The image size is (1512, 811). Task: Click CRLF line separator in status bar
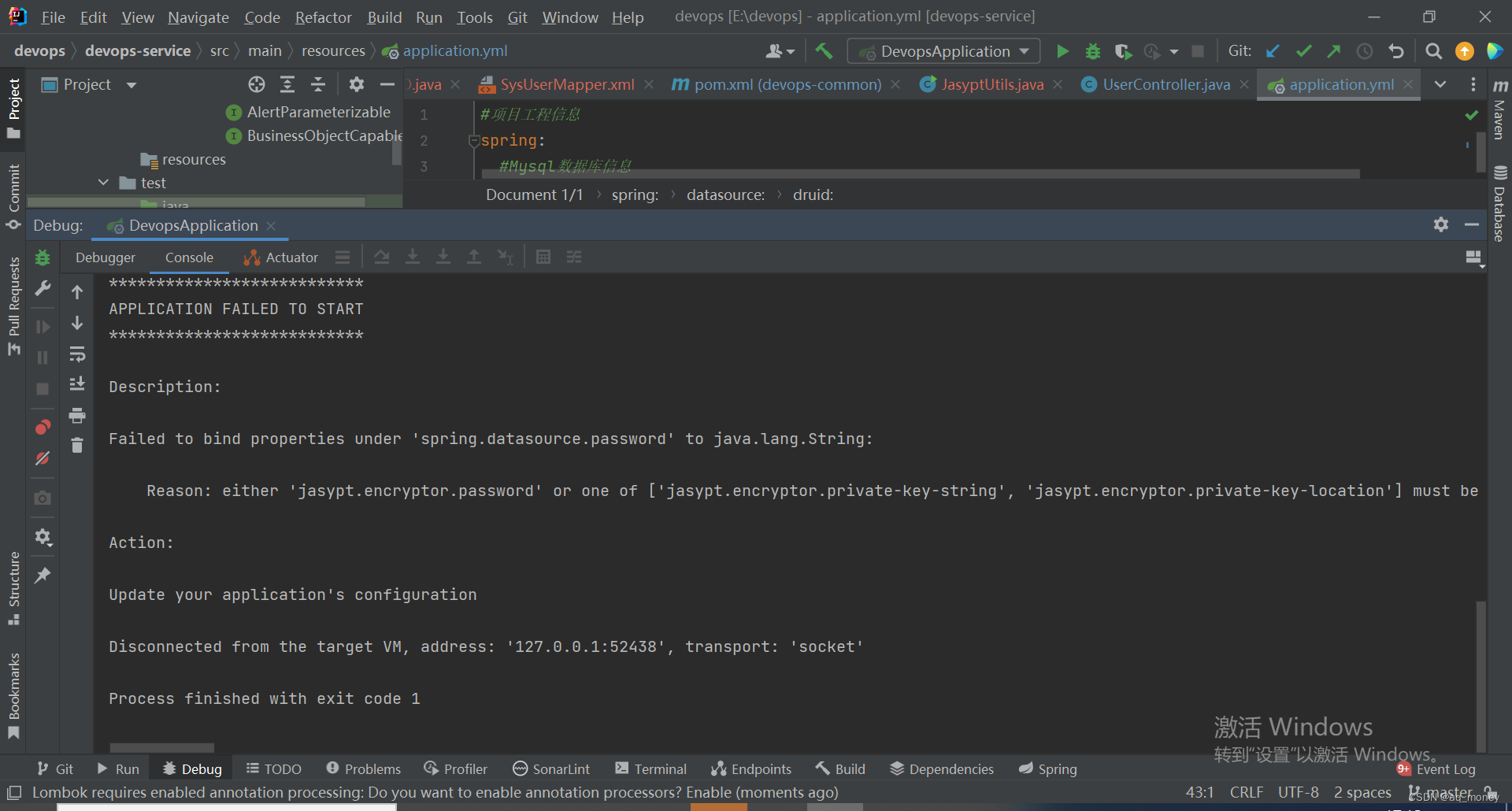pos(1247,792)
